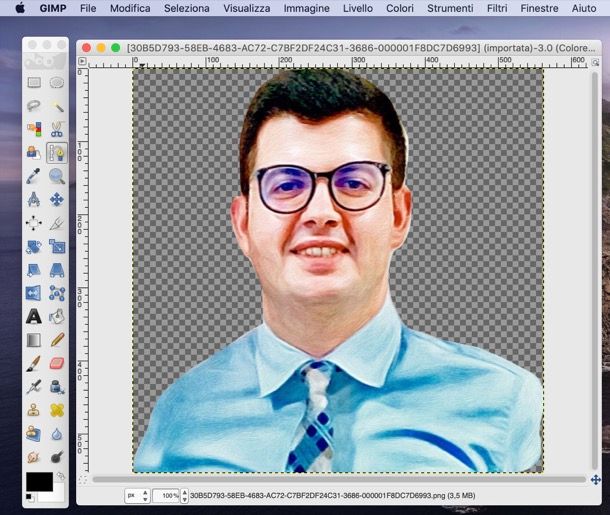Toggle Quick Mask at canvas bottom-left corner
The image size is (610, 515).
coord(82,480)
